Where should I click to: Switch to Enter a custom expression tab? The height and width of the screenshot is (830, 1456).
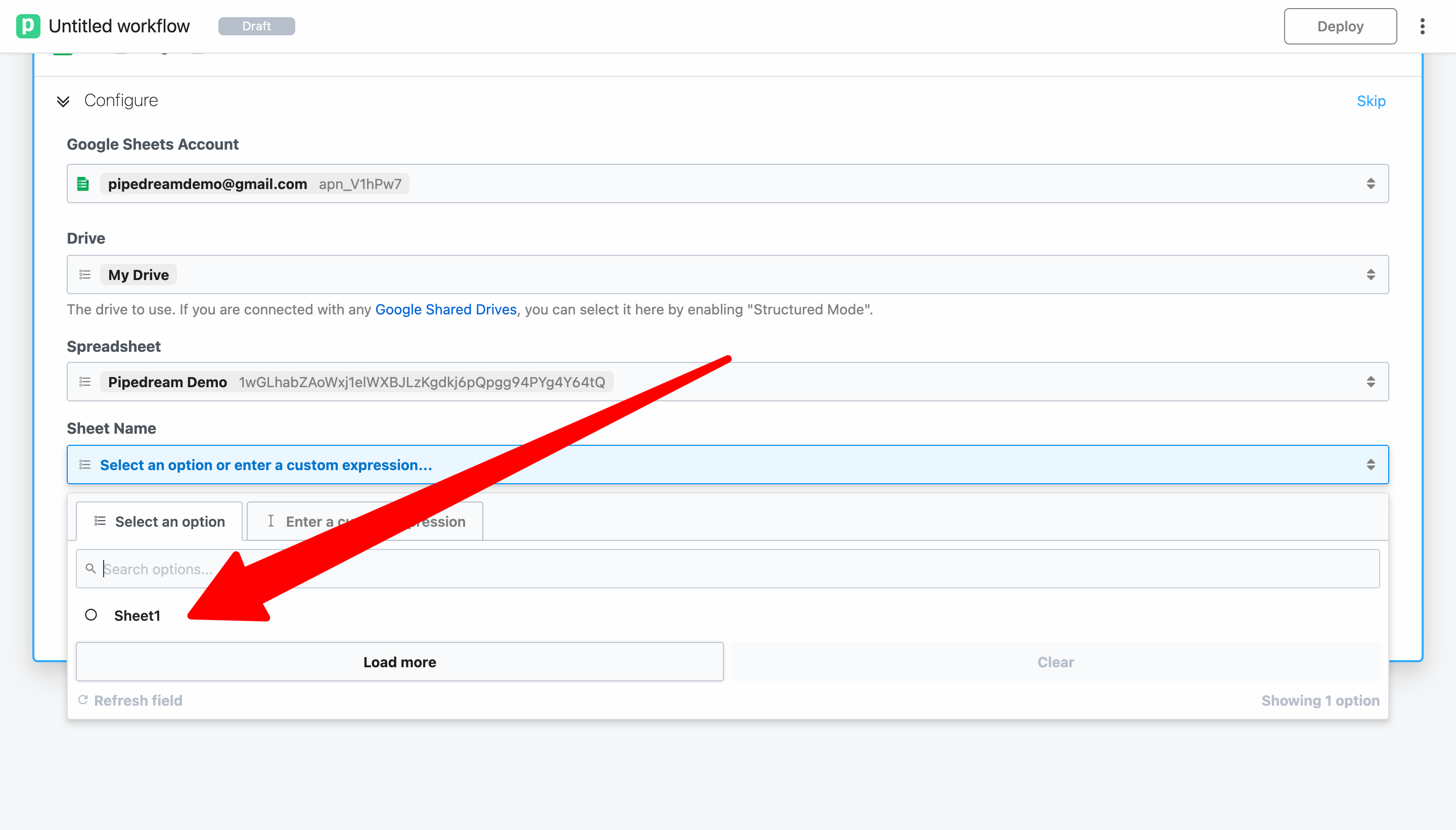tap(365, 522)
